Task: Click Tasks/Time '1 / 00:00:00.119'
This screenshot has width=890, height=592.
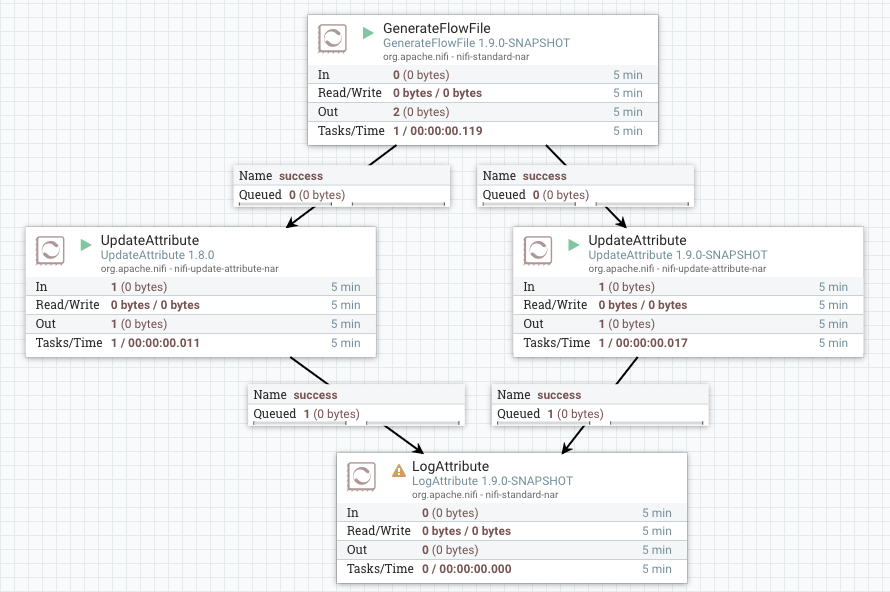Action: (438, 131)
